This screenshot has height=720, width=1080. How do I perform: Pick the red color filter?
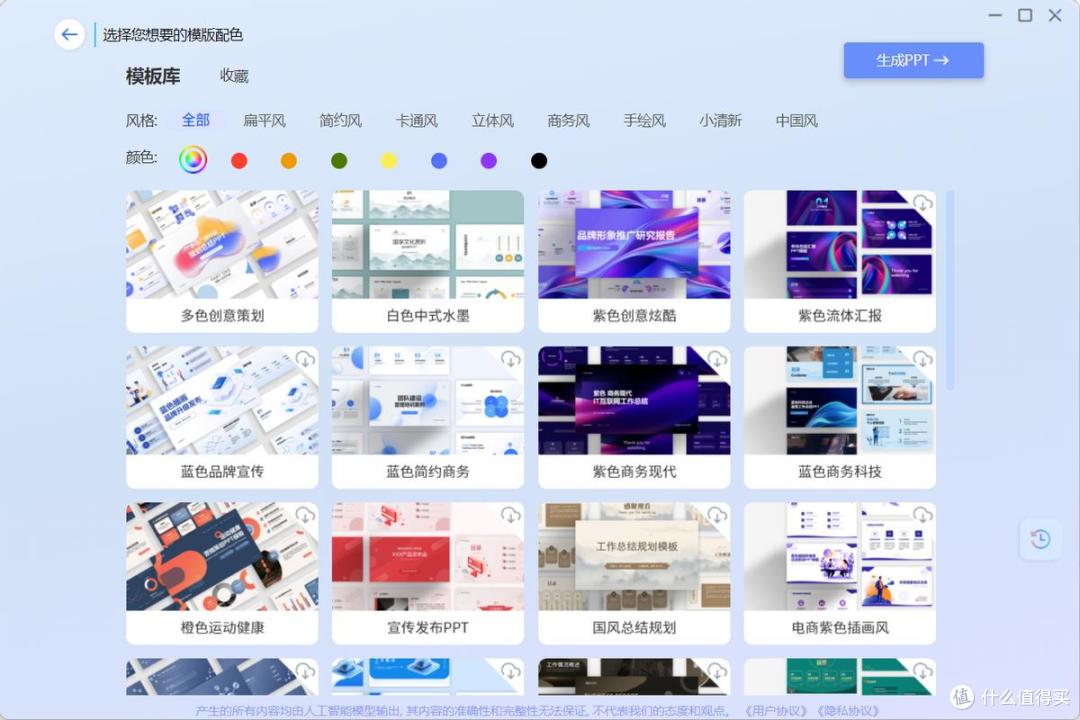pyautogui.click(x=239, y=161)
